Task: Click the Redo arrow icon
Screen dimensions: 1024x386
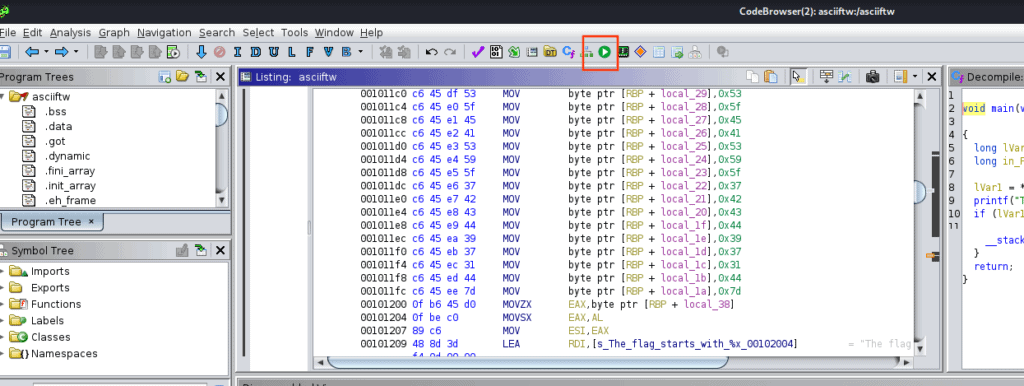Action: click(x=449, y=52)
